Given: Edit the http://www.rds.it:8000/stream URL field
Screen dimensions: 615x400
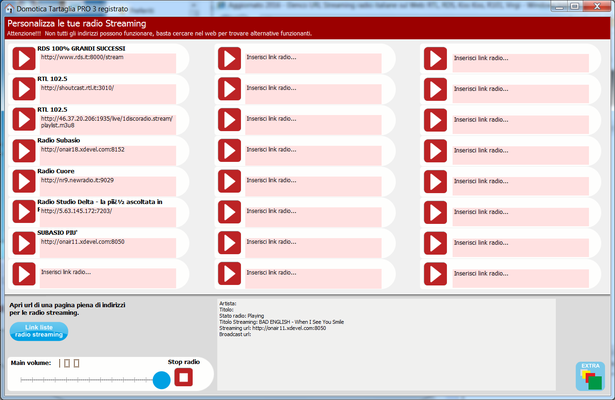Looking at the screenshot, I should point(107,63).
